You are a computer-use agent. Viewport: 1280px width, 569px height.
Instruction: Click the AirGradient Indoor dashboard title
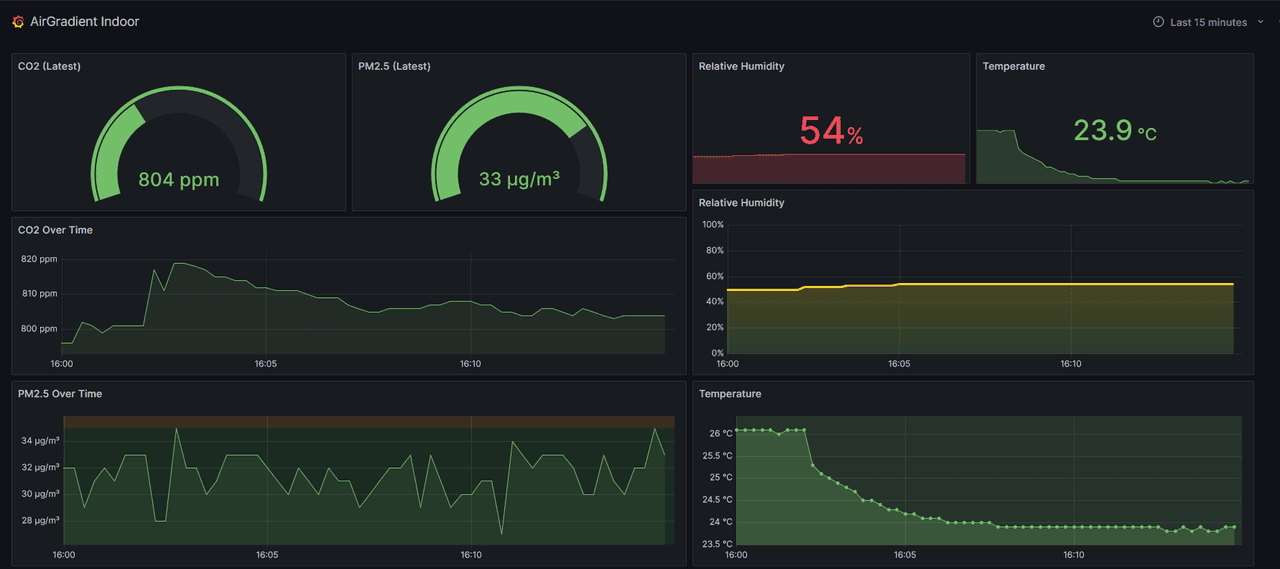pyautogui.click(x=85, y=22)
